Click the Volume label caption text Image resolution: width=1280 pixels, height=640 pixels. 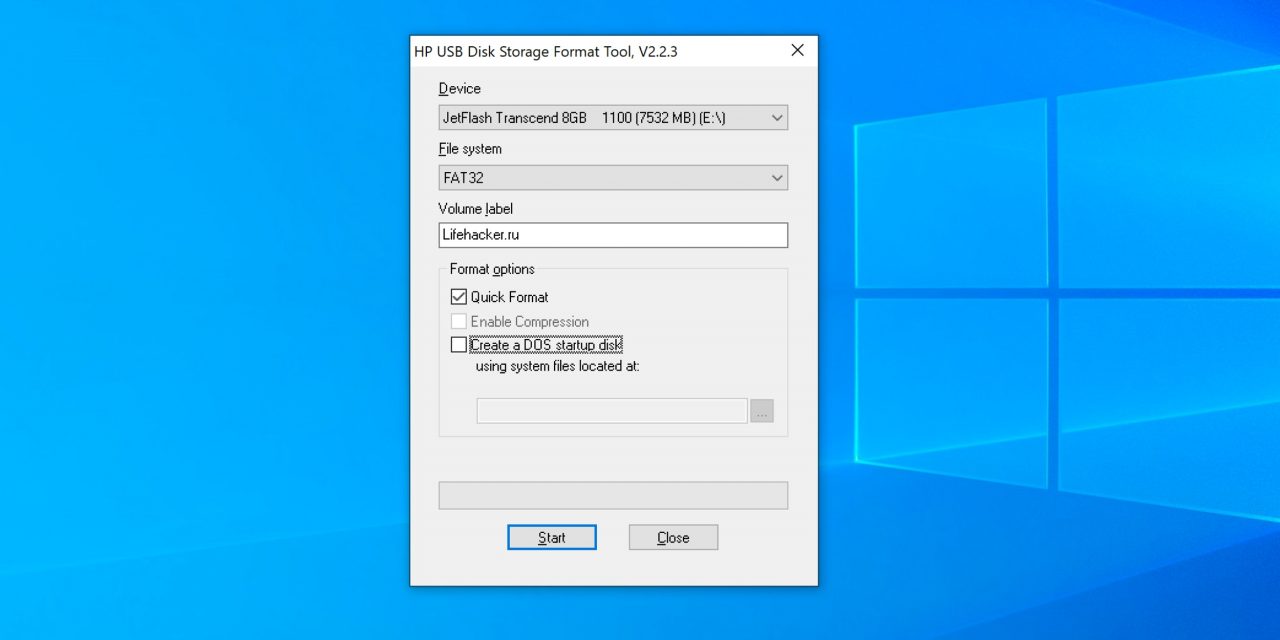475,209
